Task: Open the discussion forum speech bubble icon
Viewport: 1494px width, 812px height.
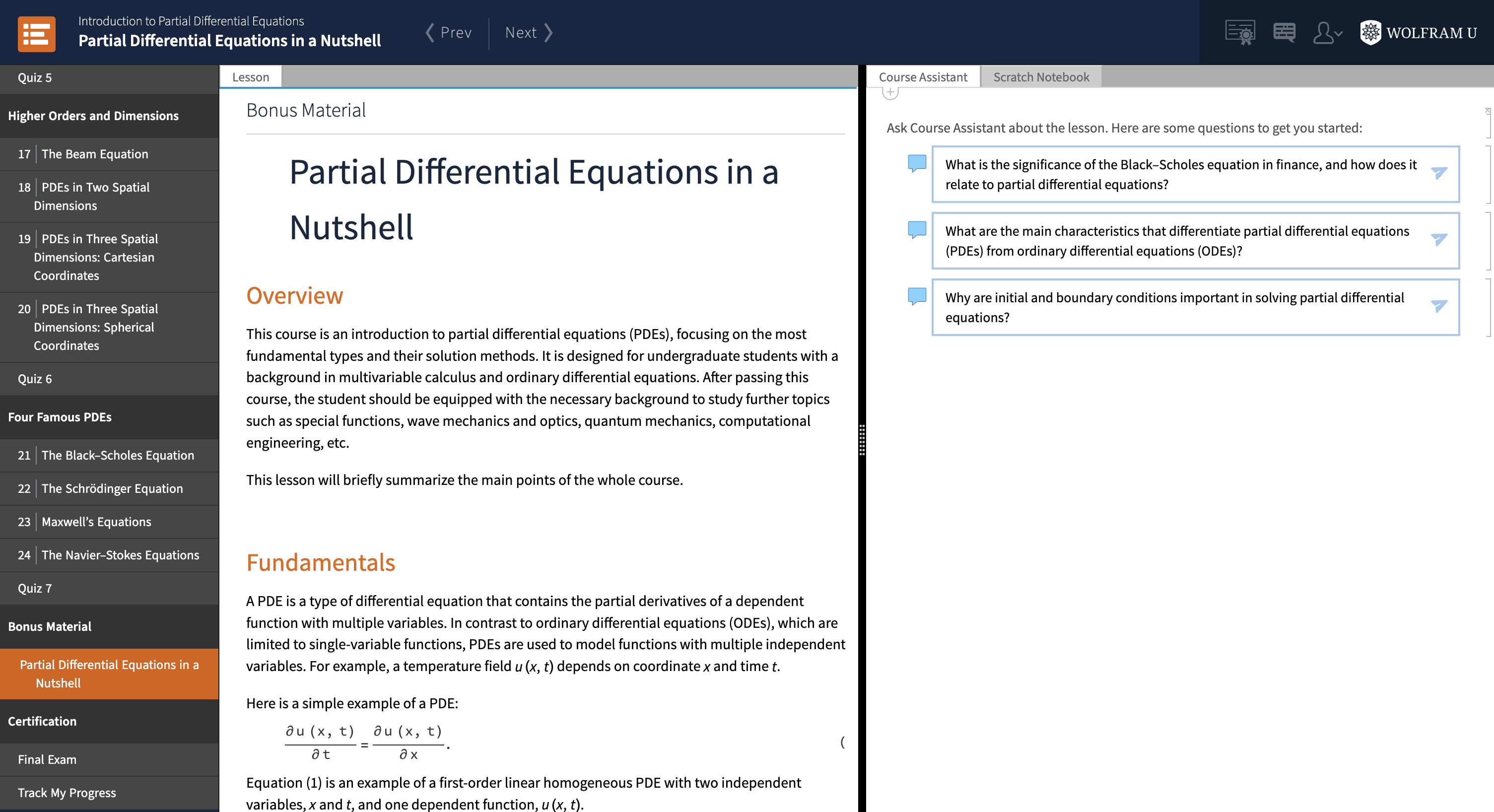Action: pyautogui.click(x=1284, y=32)
